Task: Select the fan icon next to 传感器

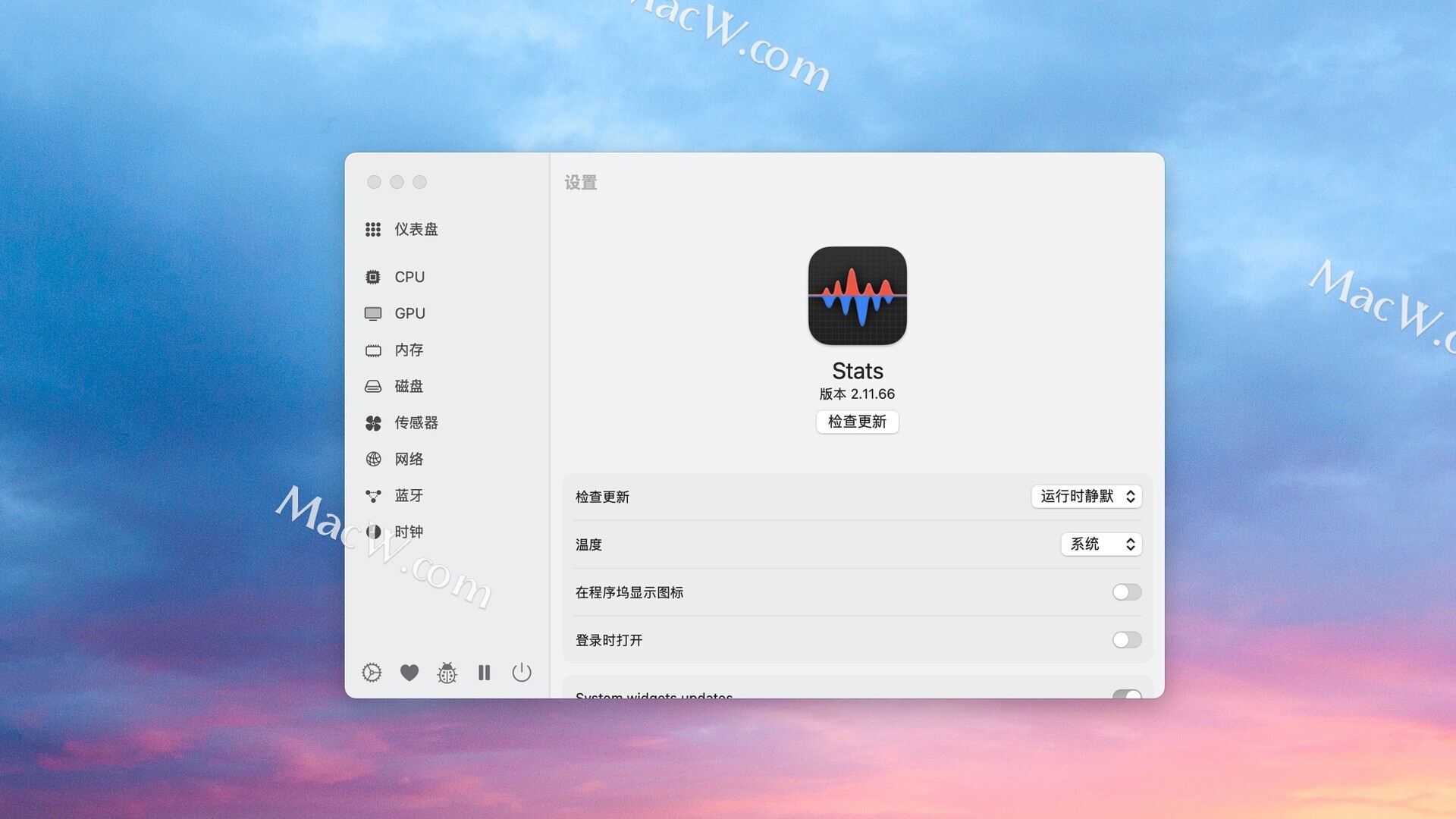Action: click(373, 422)
